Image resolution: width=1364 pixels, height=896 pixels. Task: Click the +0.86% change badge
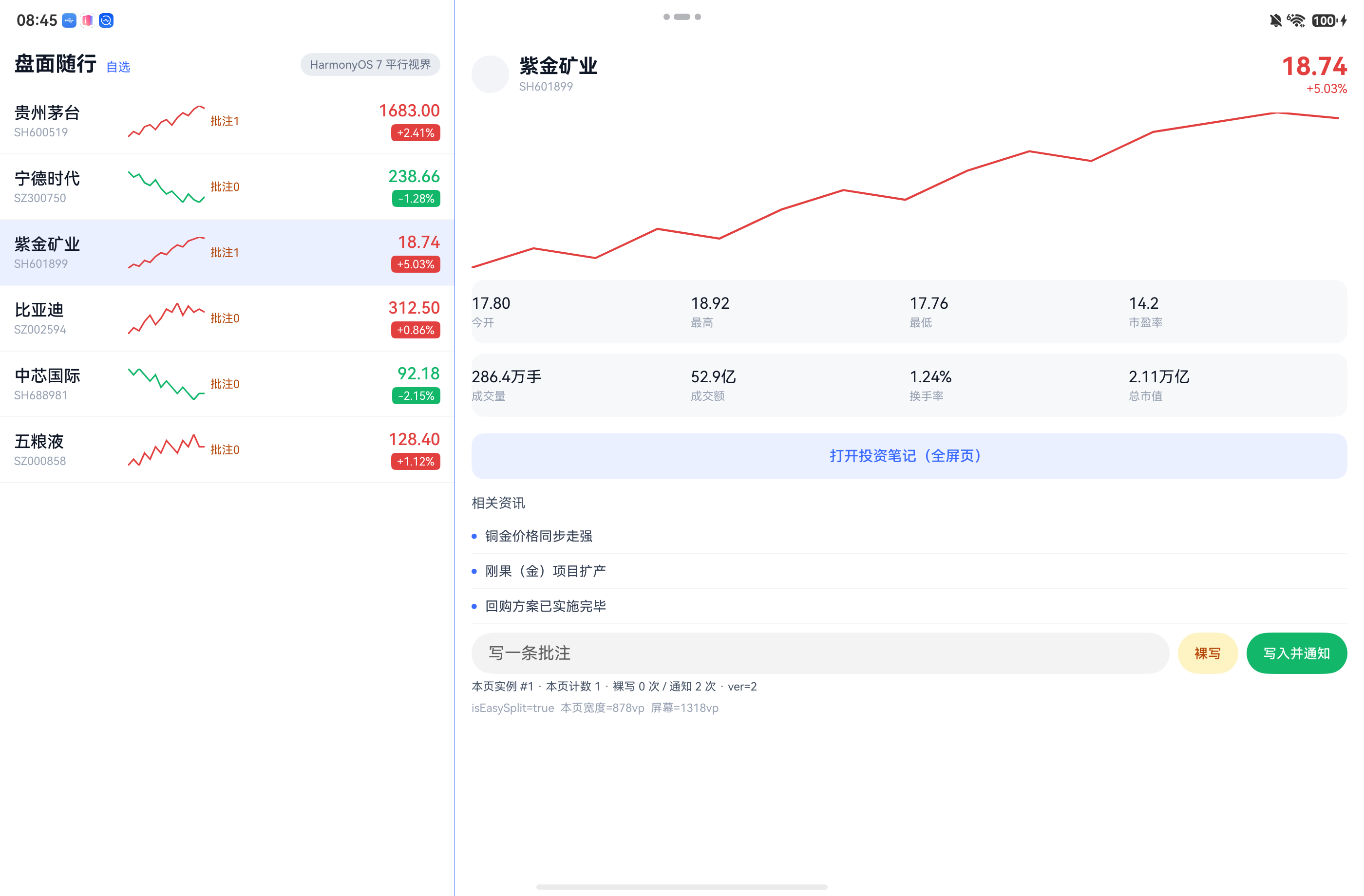click(x=416, y=330)
